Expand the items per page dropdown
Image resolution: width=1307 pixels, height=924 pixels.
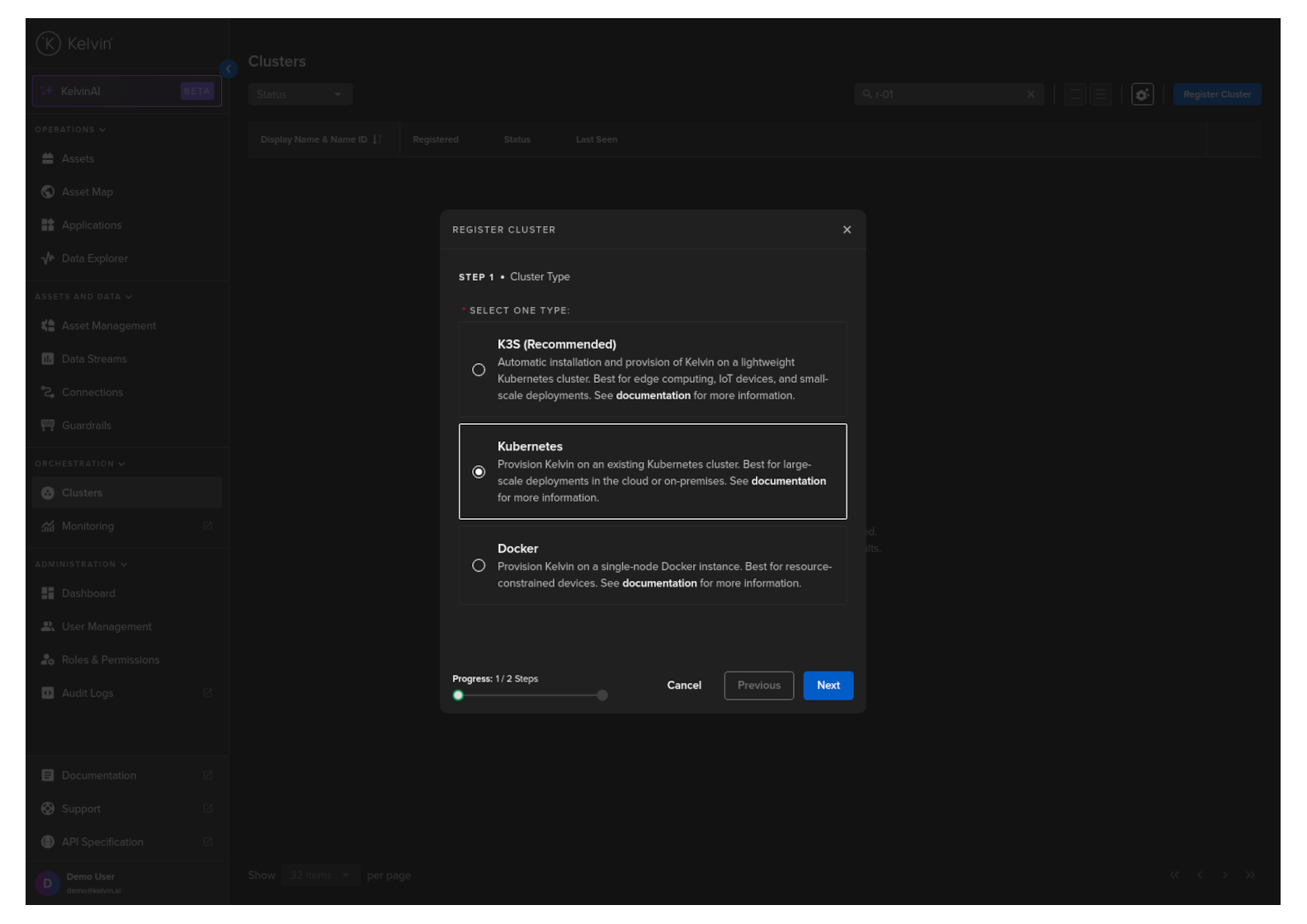(320, 875)
